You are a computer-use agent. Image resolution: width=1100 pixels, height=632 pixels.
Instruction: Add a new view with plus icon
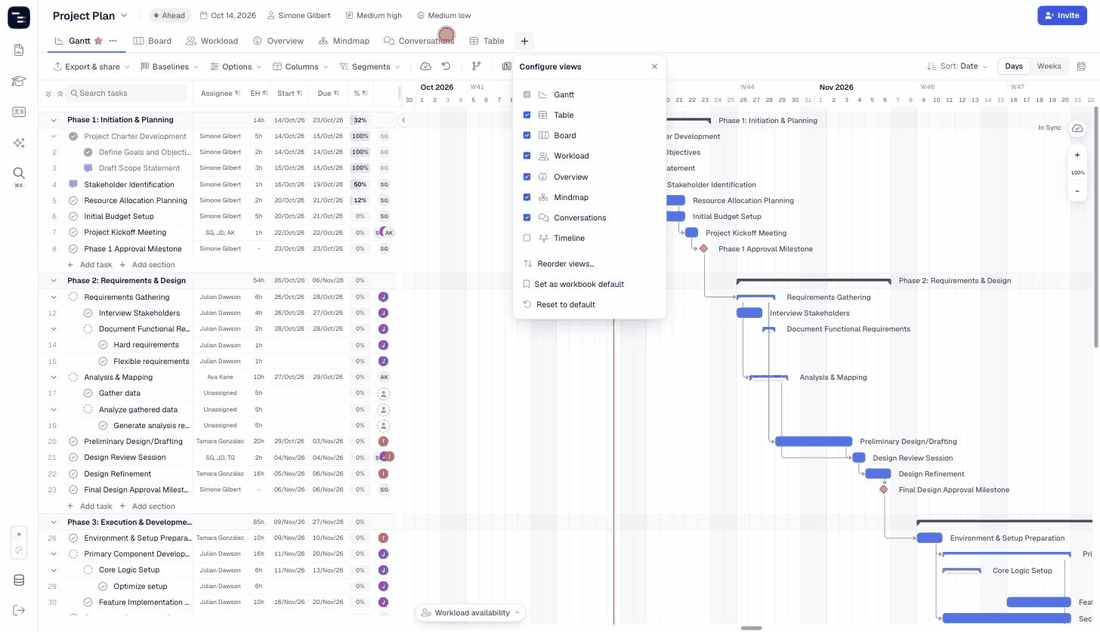(524, 41)
